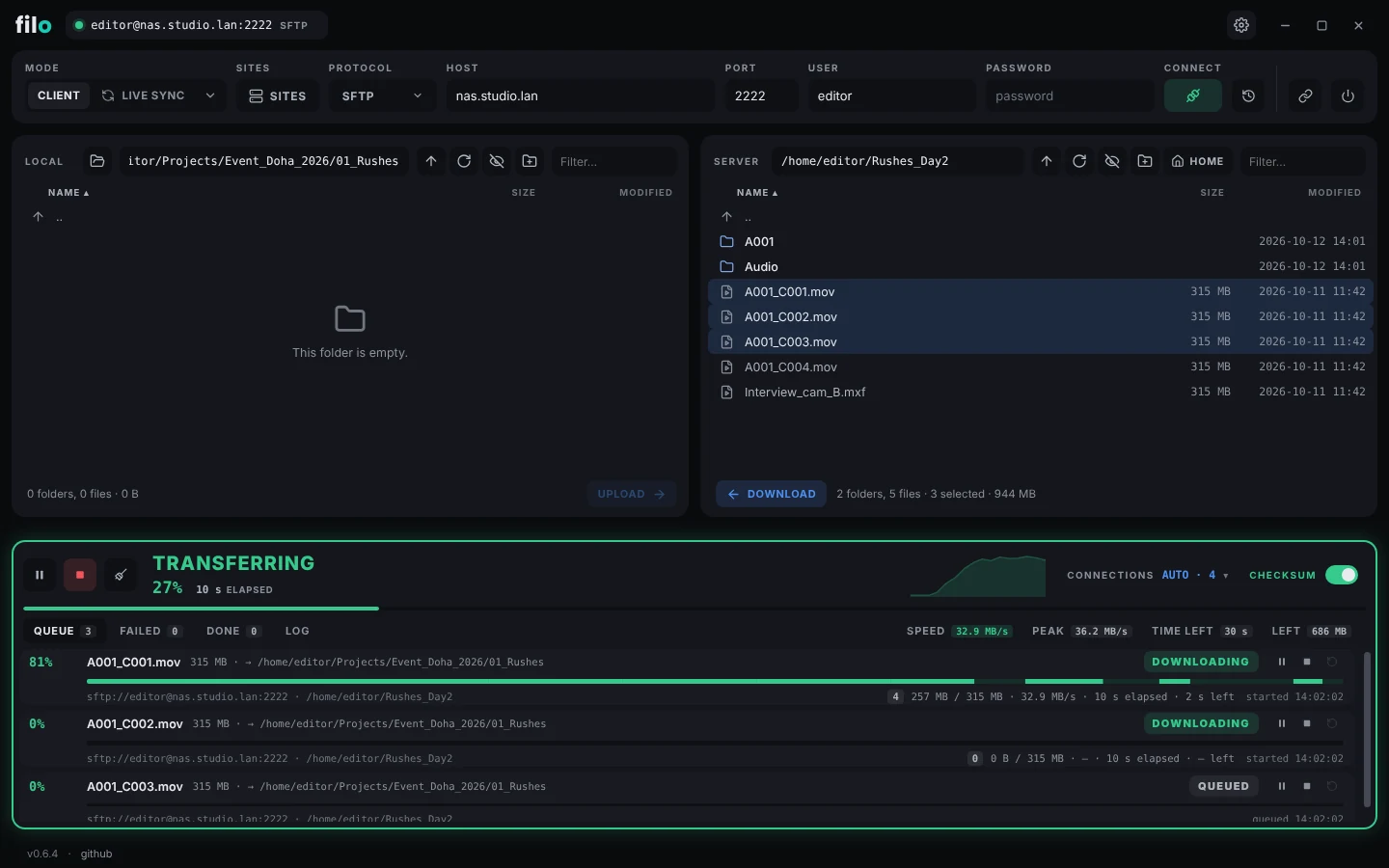The width and height of the screenshot is (1389, 868).
Task: Pause the A001_C001.mov transfer
Action: [x=1282, y=662]
